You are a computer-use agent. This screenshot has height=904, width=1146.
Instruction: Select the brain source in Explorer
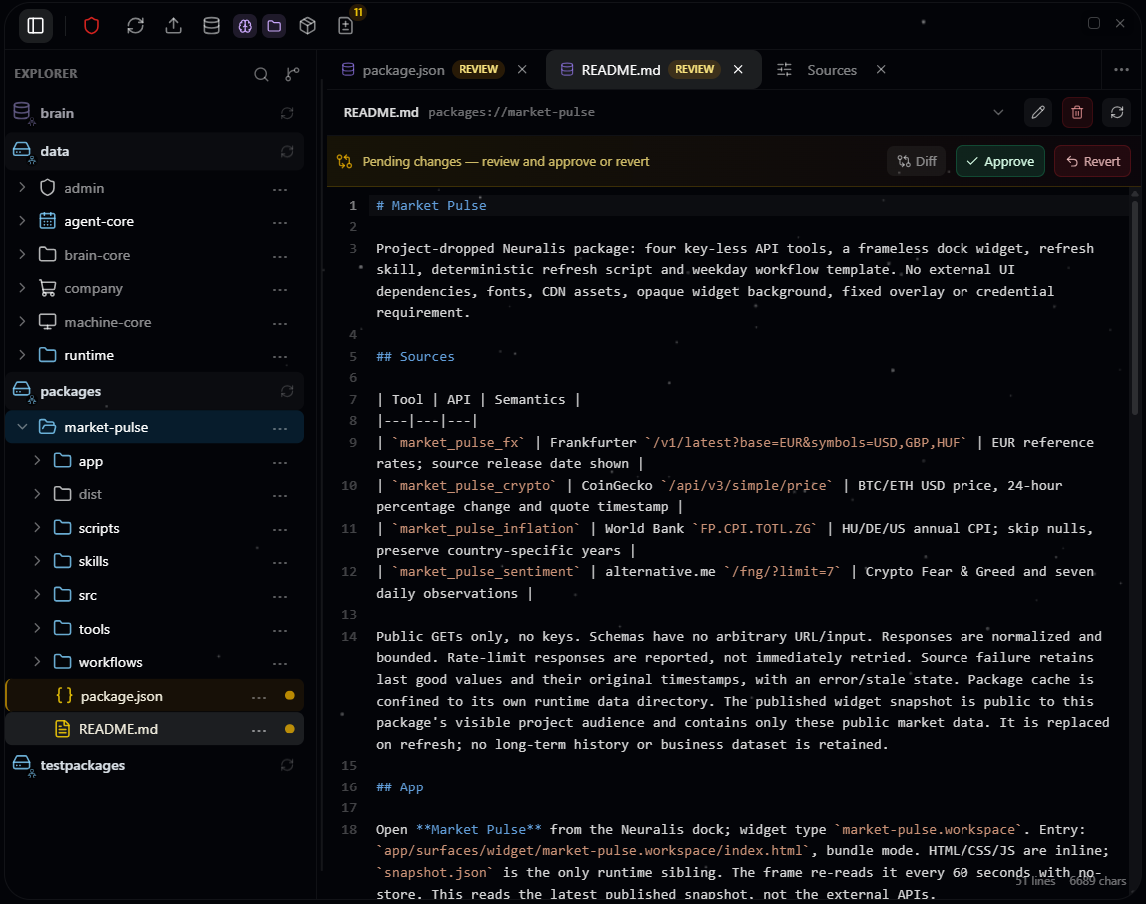point(154,113)
